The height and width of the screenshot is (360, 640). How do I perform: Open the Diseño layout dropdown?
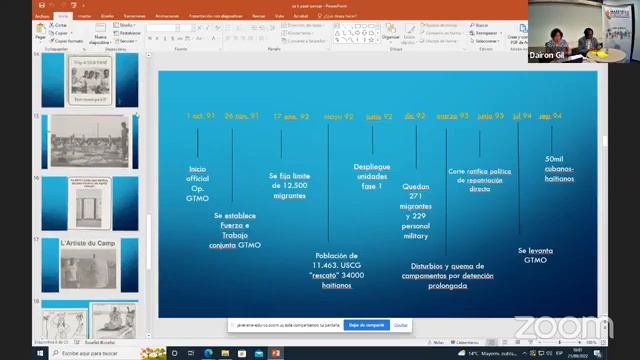[125, 25]
